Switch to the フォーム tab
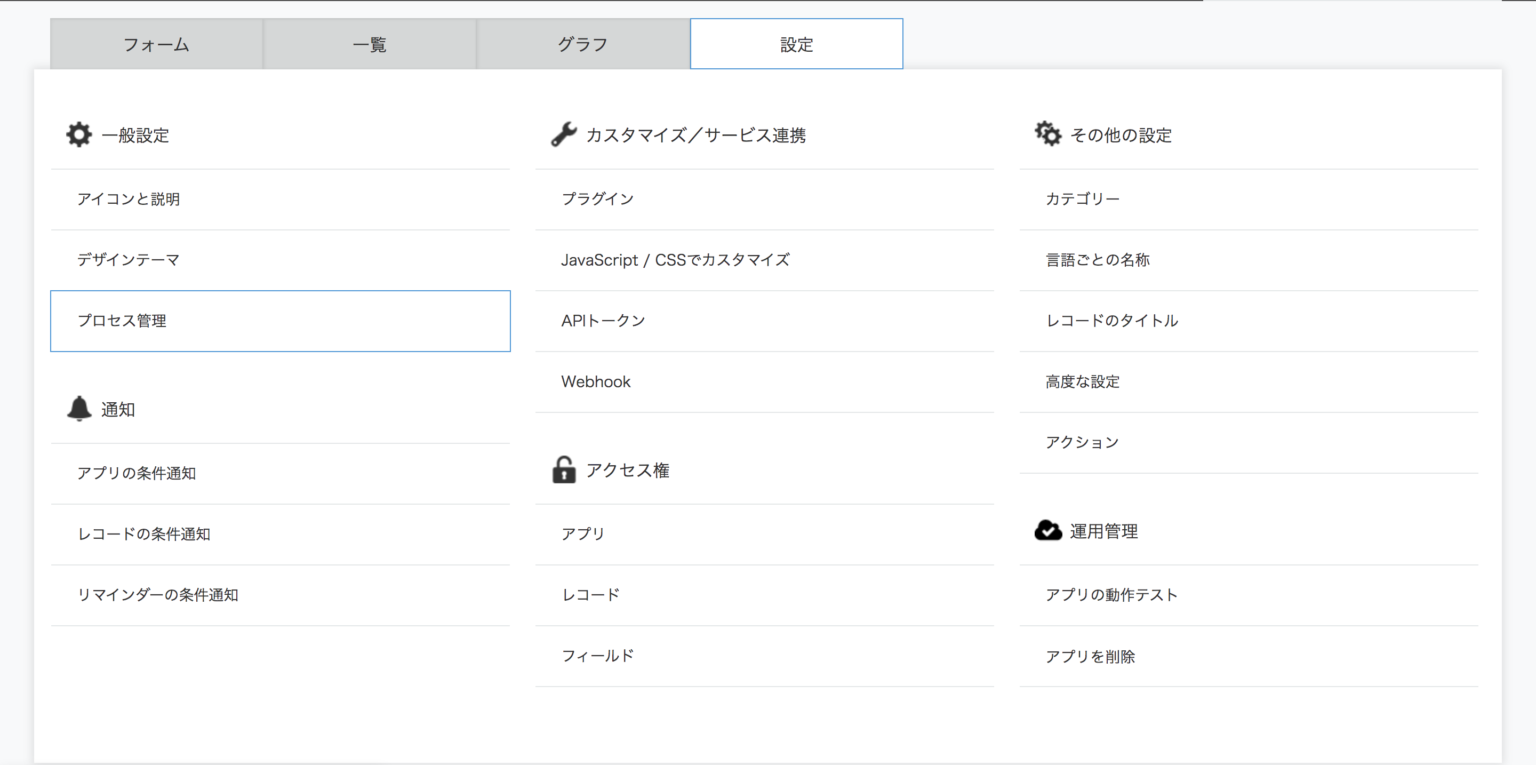 [x=156, y=44]
